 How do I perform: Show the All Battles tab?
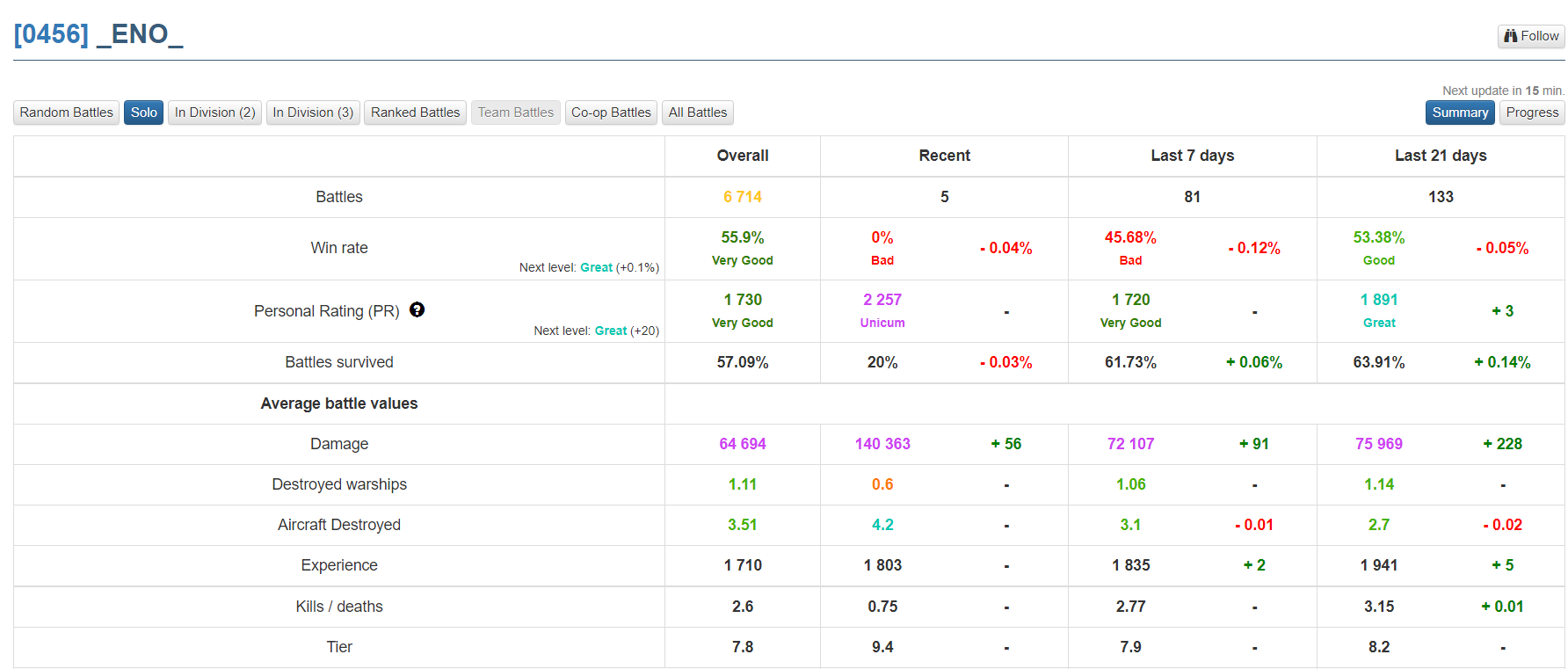pyautogui.click(x=698, y=113)
